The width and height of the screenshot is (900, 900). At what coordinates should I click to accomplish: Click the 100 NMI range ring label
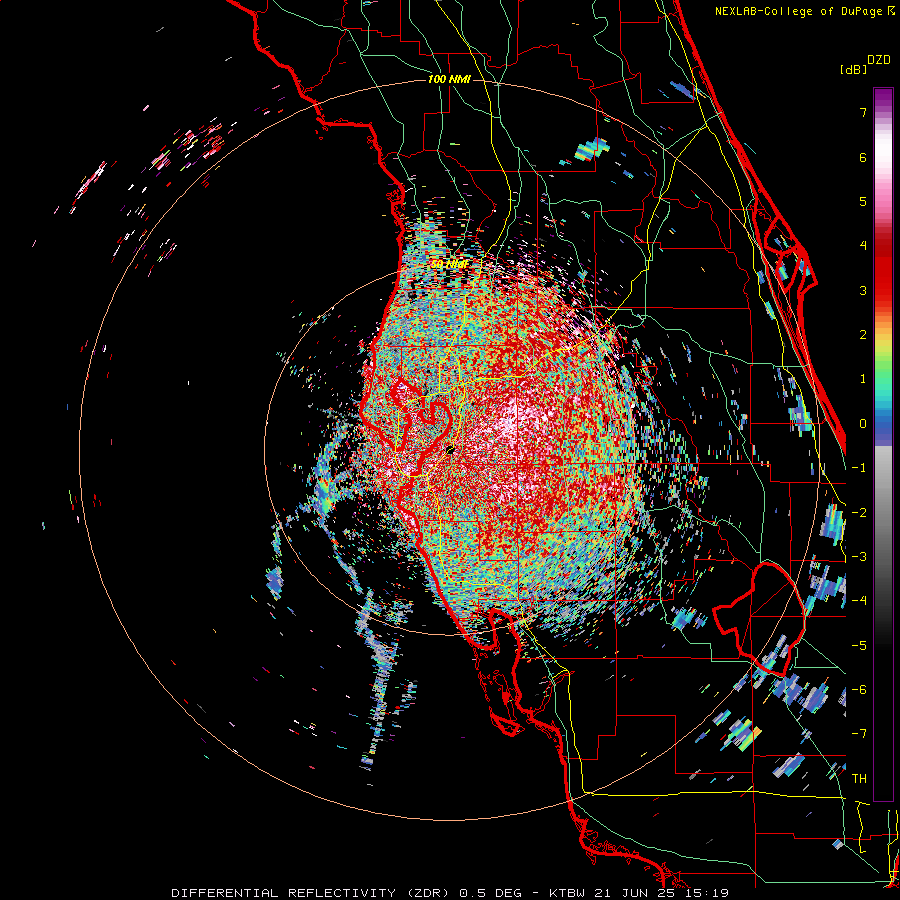[x=449, y=79]
